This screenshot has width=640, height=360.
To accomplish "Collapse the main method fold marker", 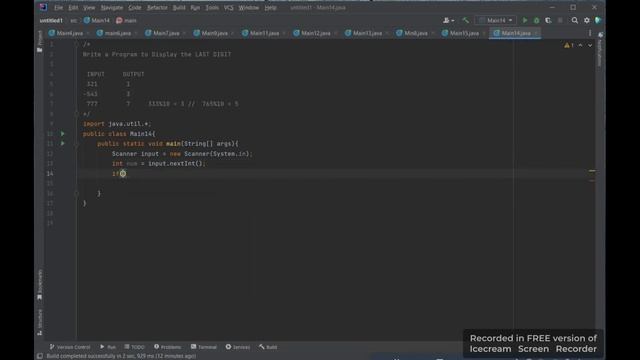I will (x=76, y=144).
